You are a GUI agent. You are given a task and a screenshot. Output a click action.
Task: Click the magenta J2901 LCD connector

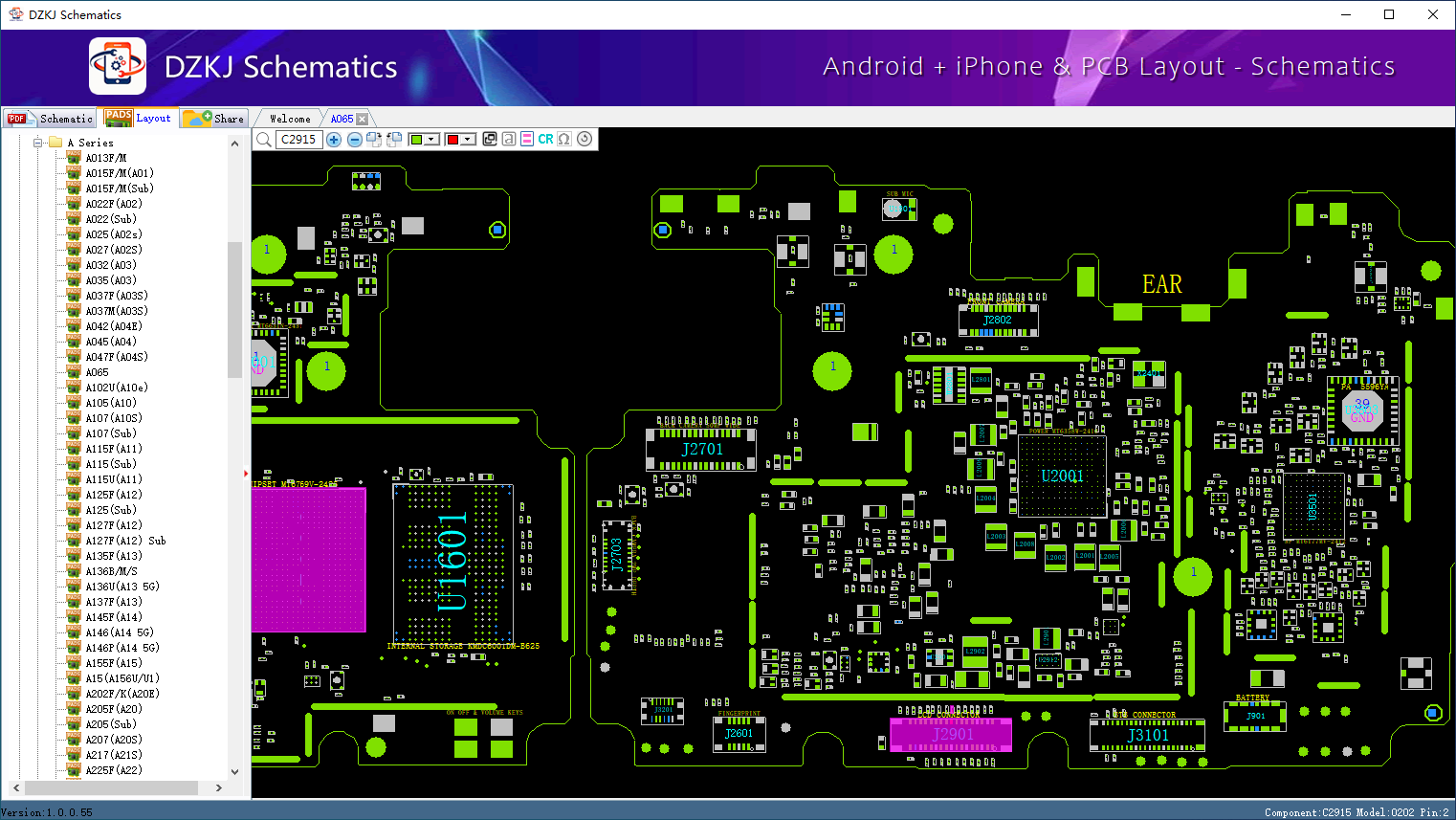click(951, 734)
